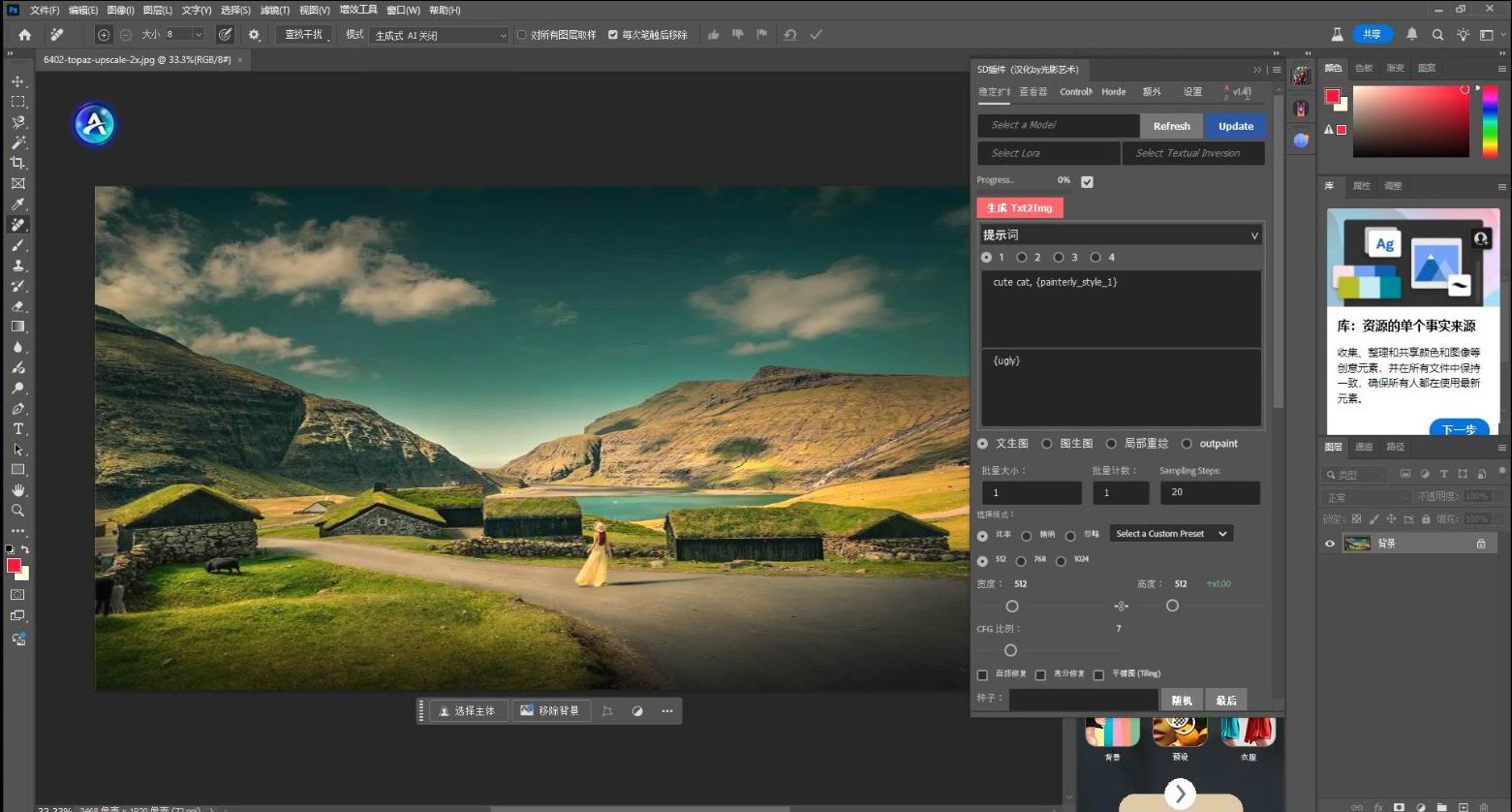The height and width of the screenshot is (812, 1512).
Task: Click the blue Update button
Action: (x=1236, y=126)
